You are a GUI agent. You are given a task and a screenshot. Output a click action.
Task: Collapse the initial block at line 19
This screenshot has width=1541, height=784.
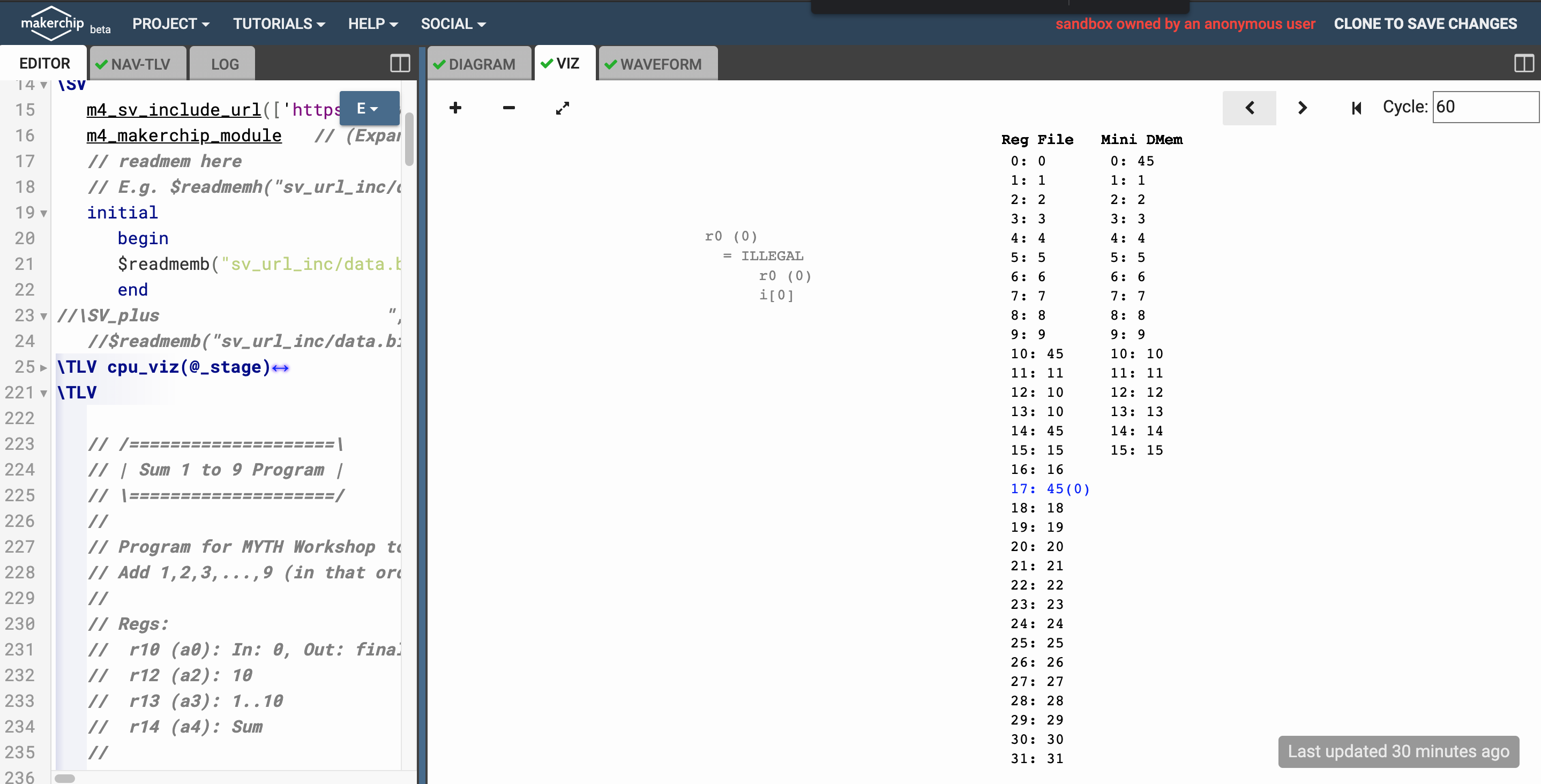(44, 214)
